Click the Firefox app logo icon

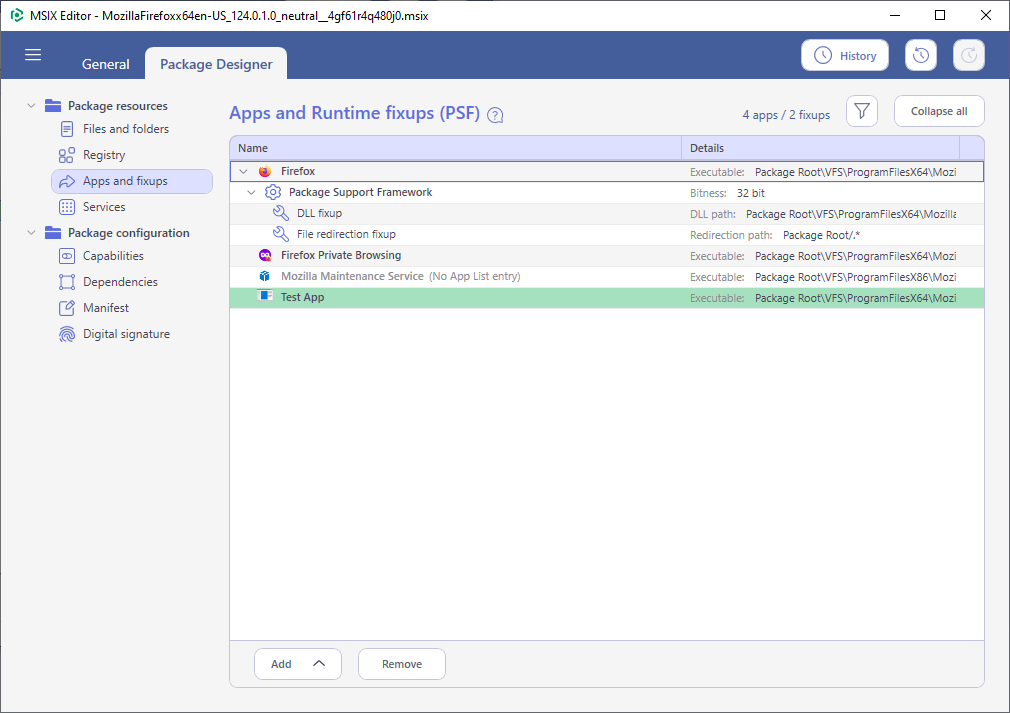(x=265, y=171)
